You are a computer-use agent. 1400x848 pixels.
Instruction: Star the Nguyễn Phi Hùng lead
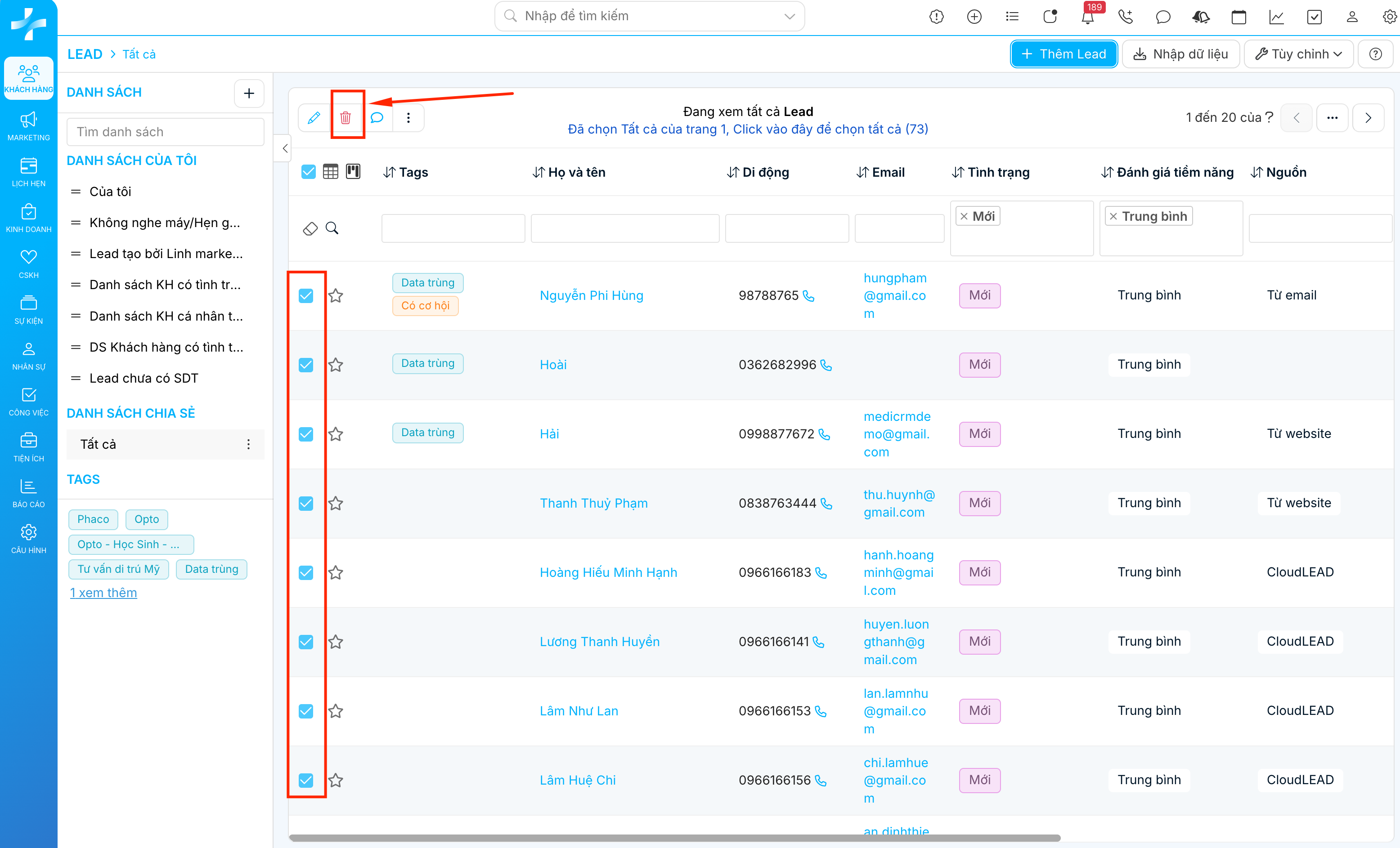[x=336, y=296]
